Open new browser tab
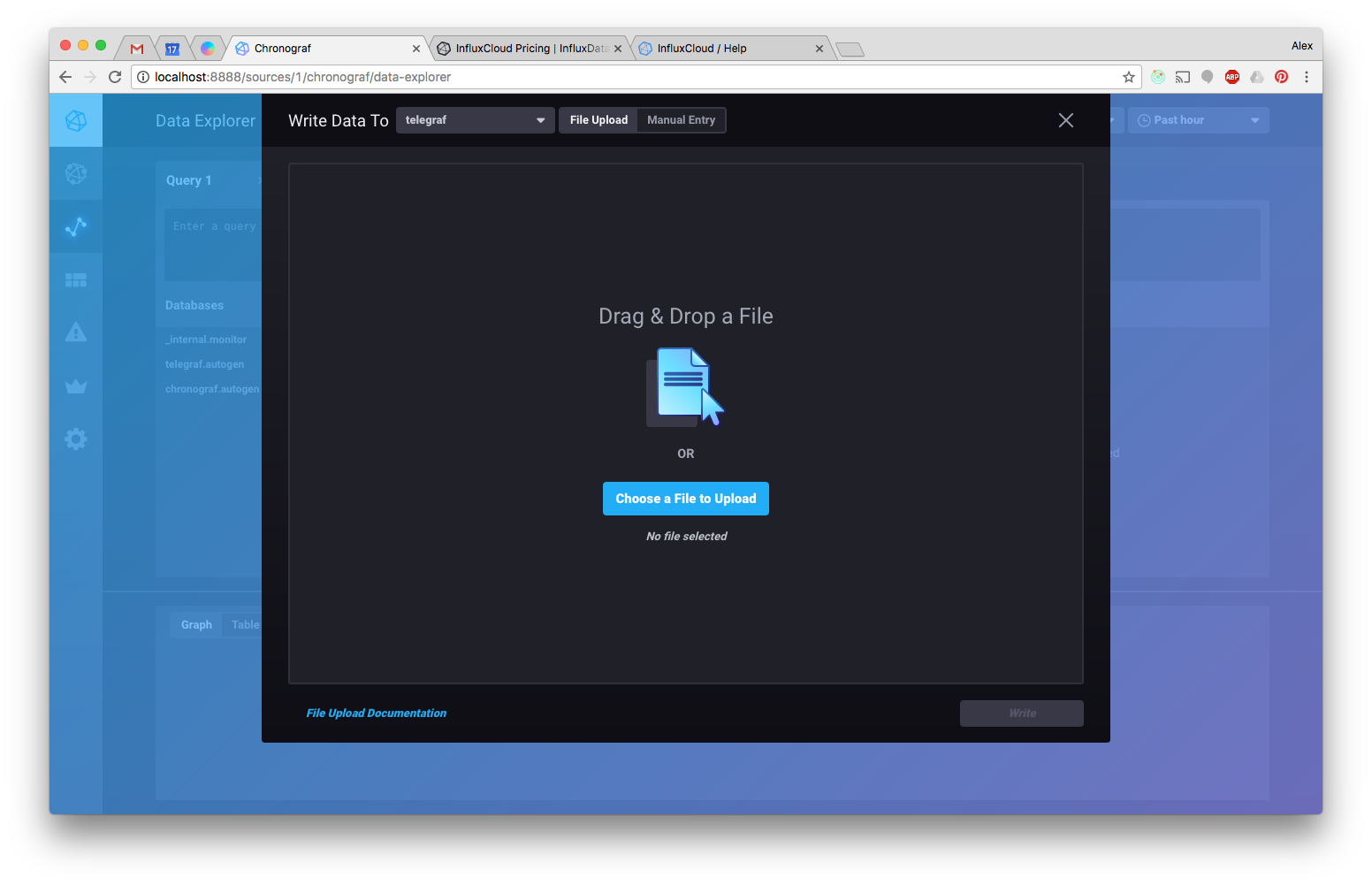Screen dimensions: 1372x885 tap(850, 50)
